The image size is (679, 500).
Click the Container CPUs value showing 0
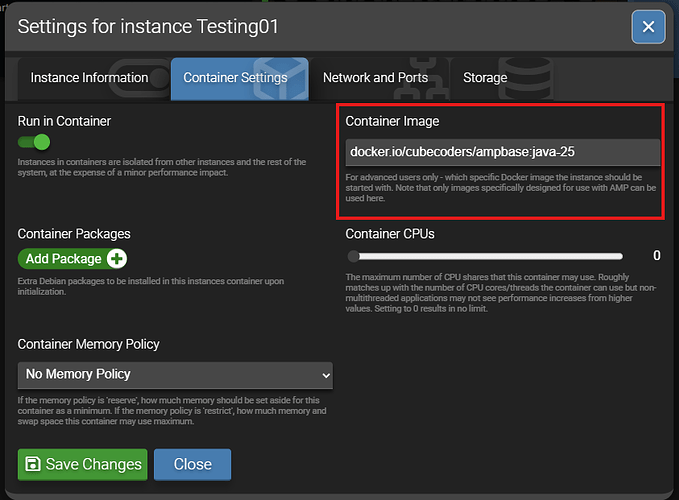coord(656,256)
